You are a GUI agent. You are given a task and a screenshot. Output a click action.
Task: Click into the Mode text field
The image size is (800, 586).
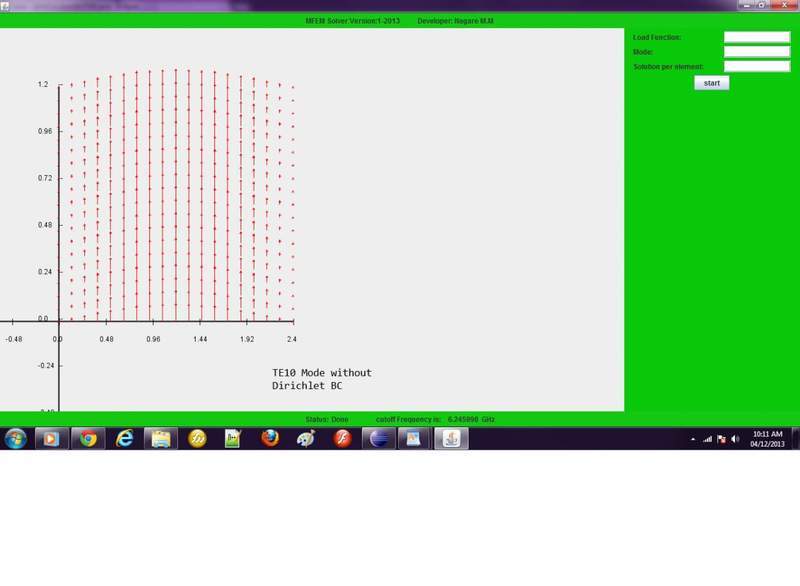[756, 52]
